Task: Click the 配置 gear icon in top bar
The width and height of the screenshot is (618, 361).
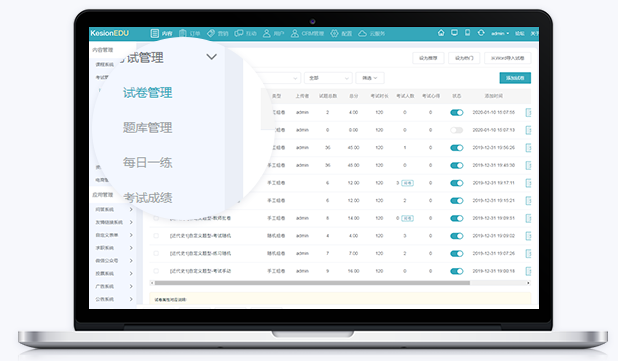Action: [334, 33]
